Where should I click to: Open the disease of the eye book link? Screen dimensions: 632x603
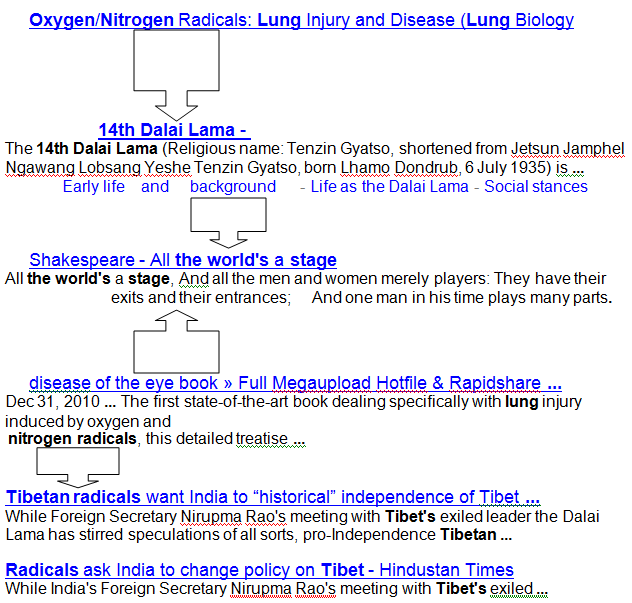coord(294,383)
